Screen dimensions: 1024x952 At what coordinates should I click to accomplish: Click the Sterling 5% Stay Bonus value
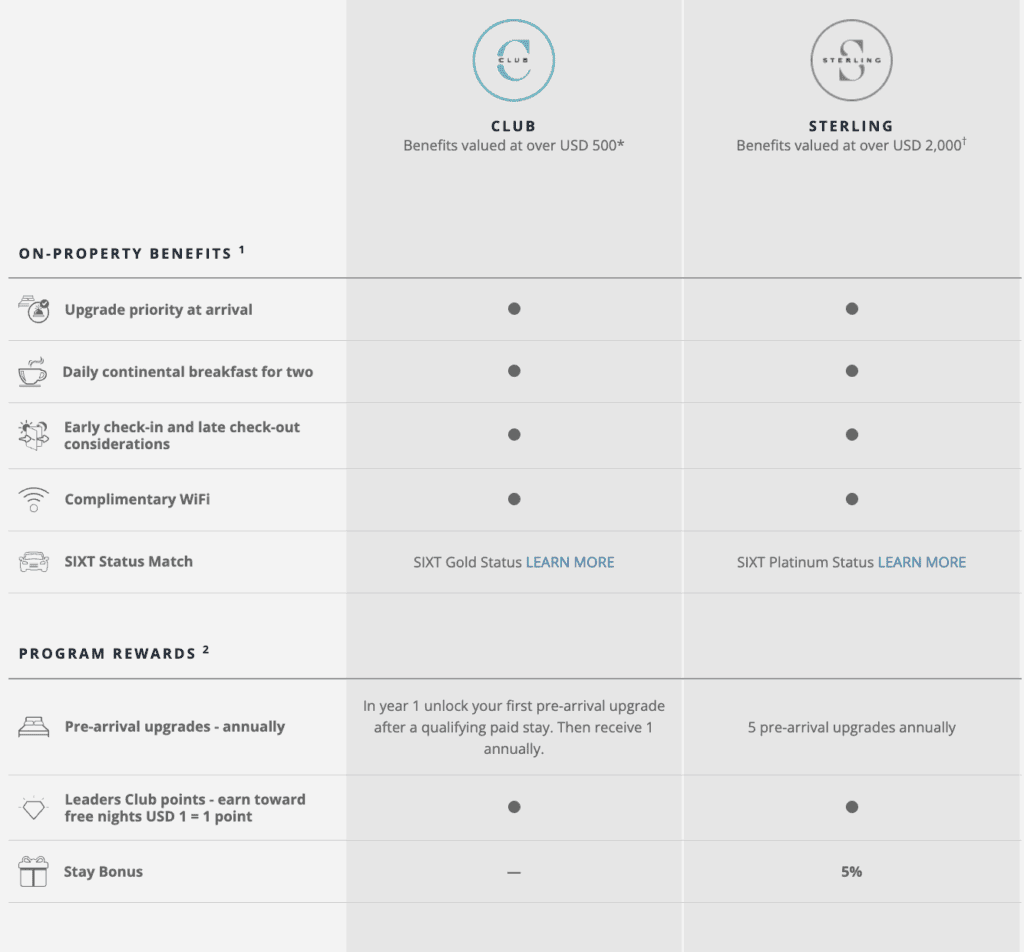point(851,872)
